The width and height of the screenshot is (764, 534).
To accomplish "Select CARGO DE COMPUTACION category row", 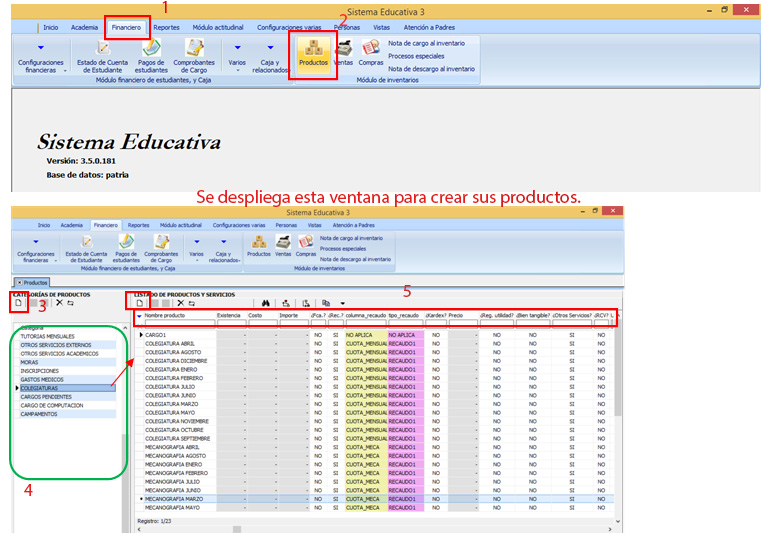I will [x=68, y=405].
